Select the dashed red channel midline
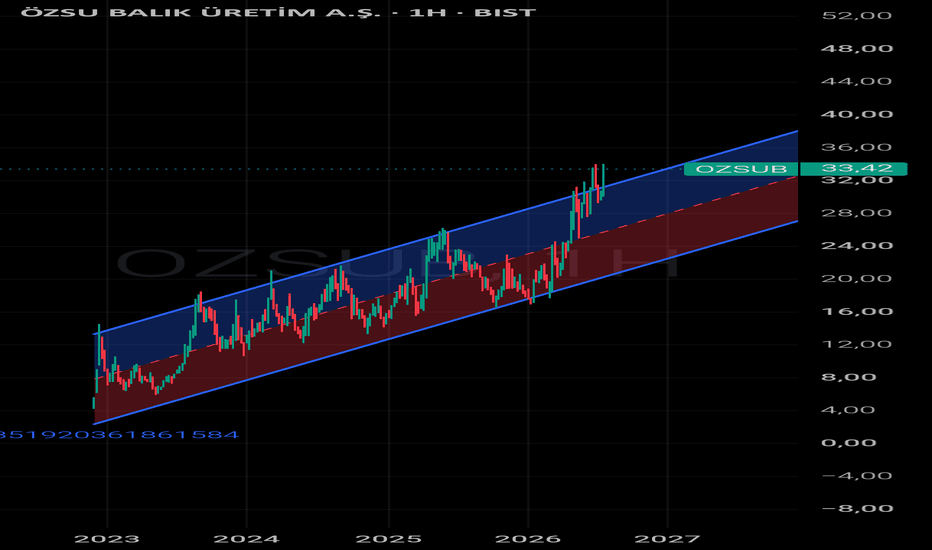Image resolution: width=932 pixels, height=550 pixels. (446, 276)
